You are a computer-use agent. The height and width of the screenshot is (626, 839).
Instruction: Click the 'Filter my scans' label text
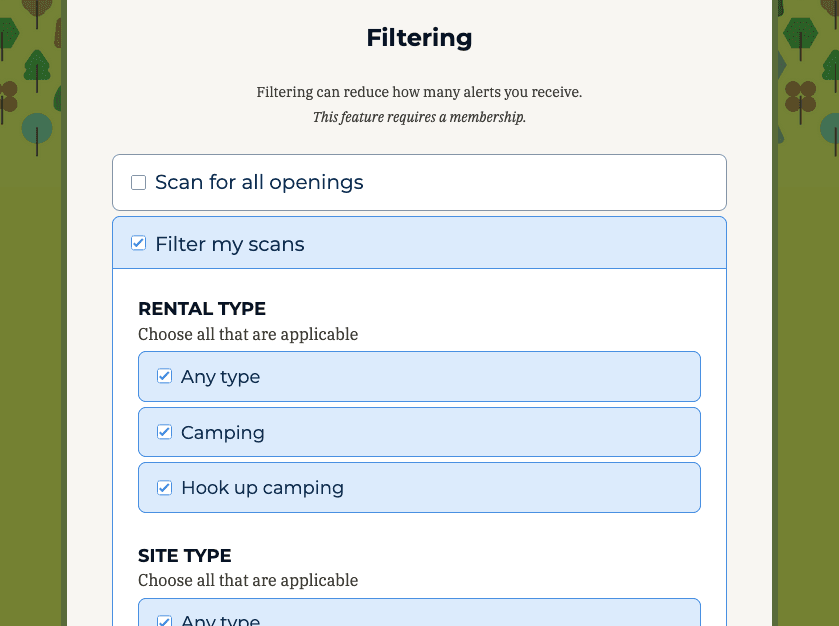coord(230,244)
